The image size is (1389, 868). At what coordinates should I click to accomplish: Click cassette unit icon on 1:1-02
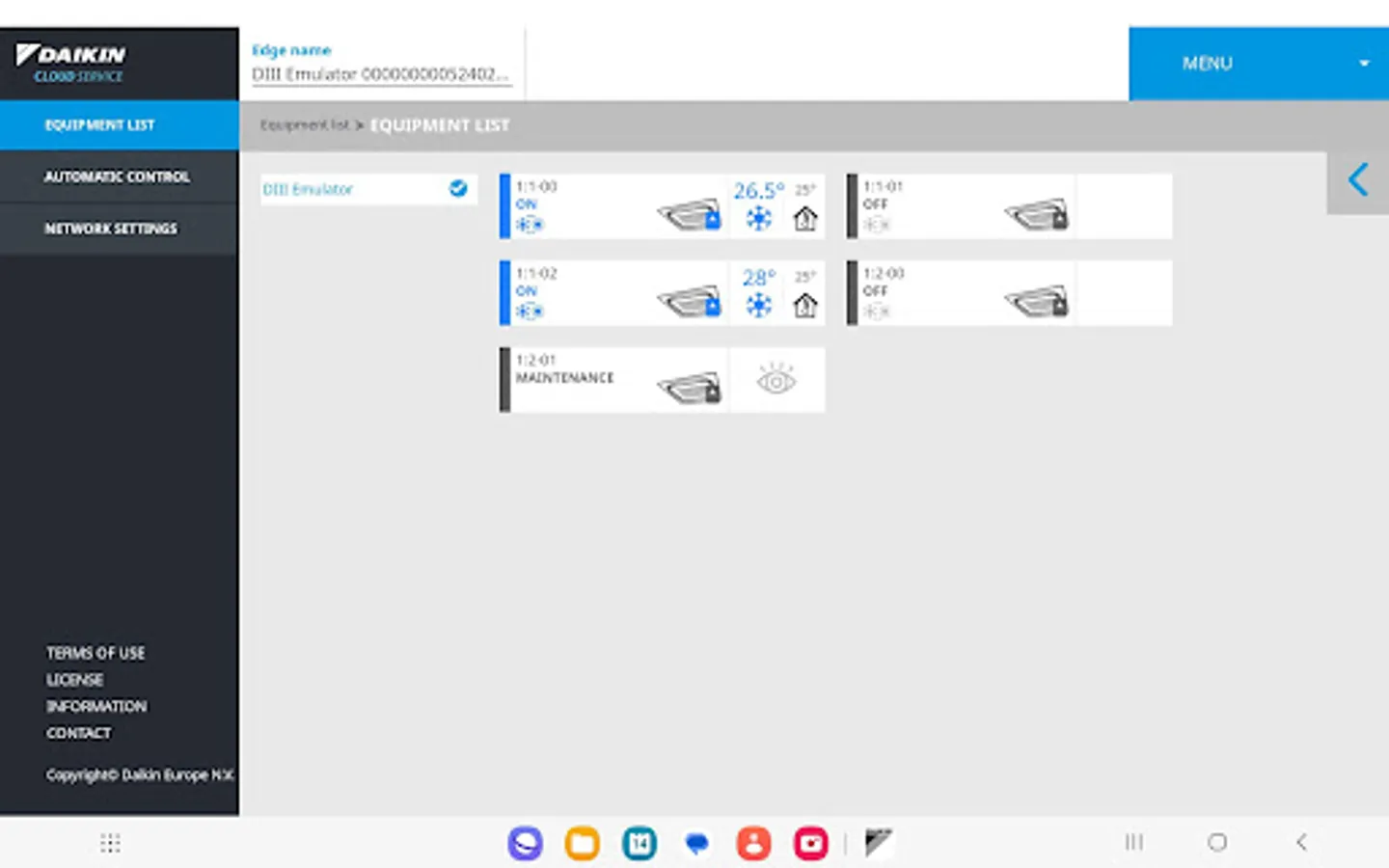(x=690, y=301)
